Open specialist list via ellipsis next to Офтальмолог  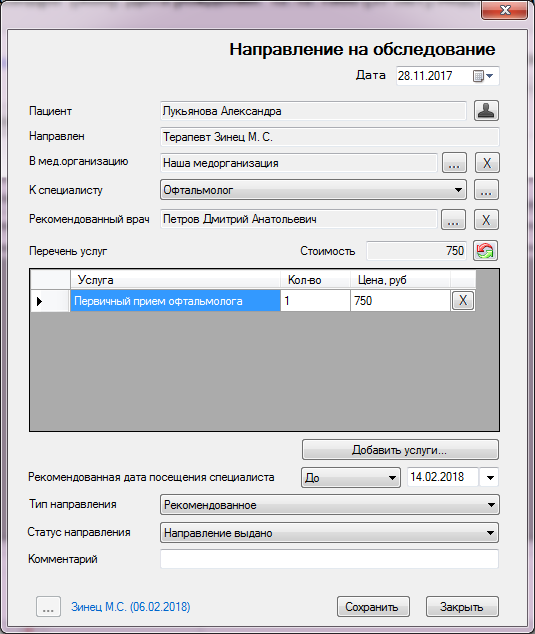tap(486, 190)
